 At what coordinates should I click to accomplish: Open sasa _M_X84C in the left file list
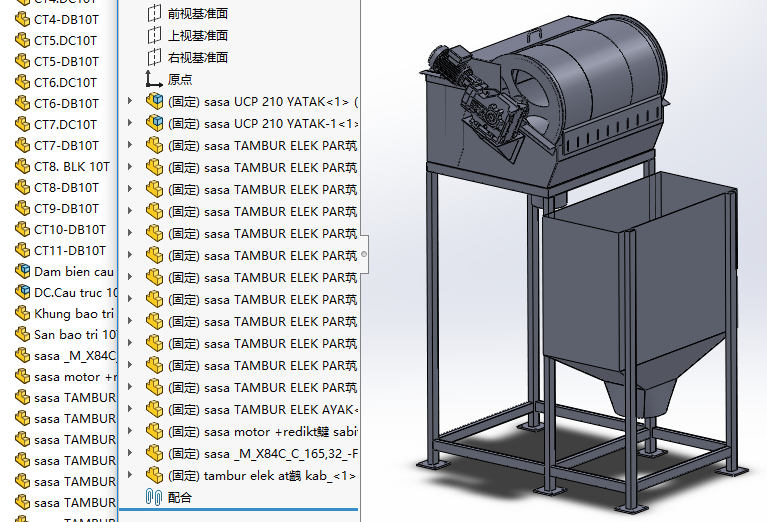tap(76, 356)
